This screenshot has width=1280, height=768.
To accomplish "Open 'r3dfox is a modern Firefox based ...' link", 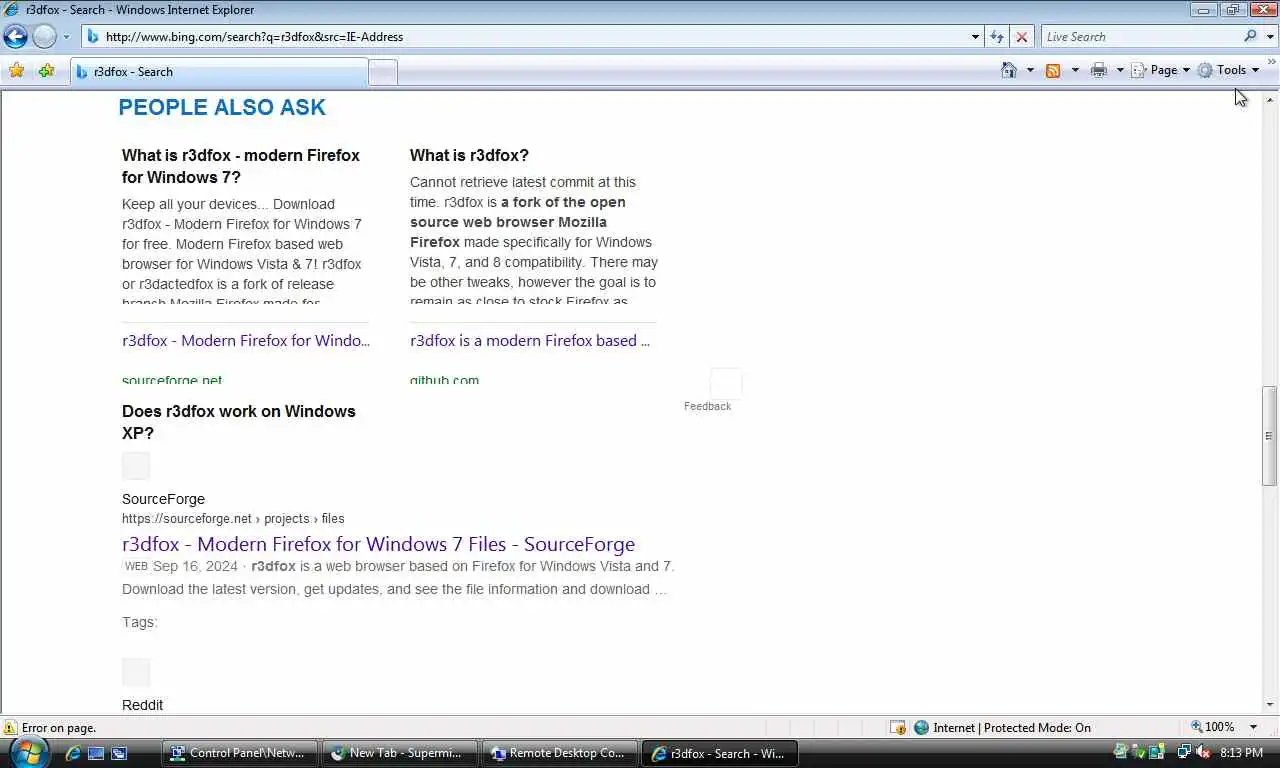I will [x=530, y=340].
